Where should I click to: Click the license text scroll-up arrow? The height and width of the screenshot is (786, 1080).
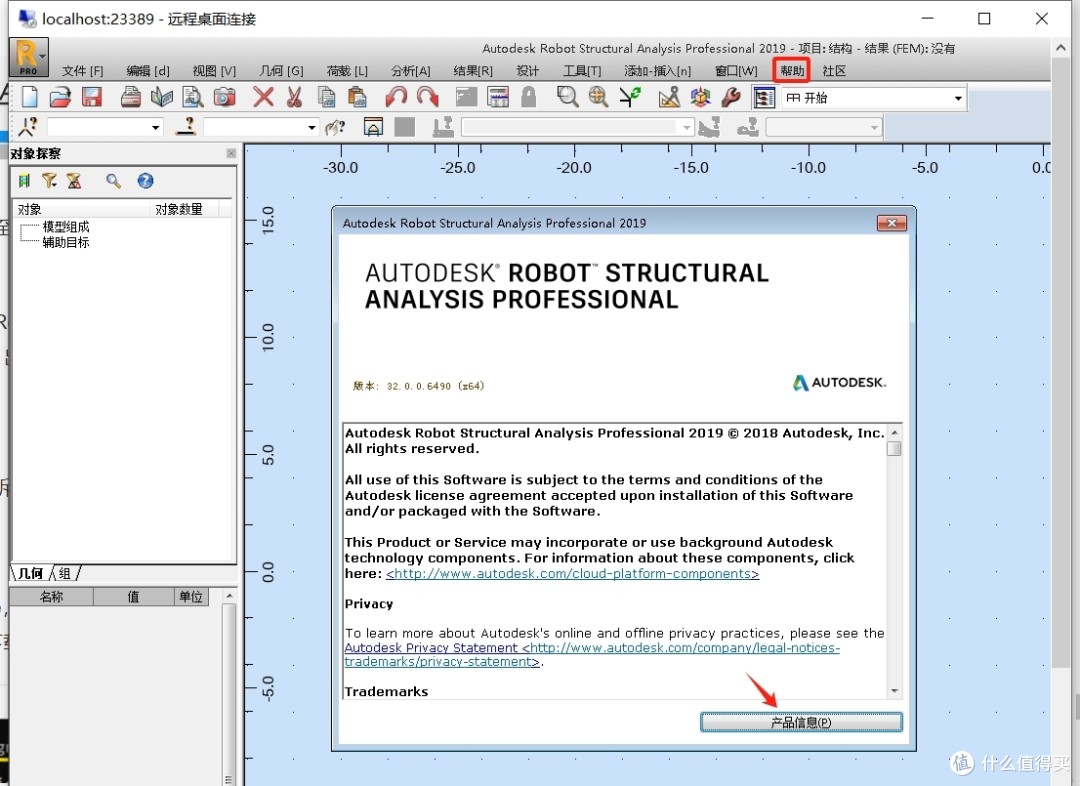click(894, 432)
